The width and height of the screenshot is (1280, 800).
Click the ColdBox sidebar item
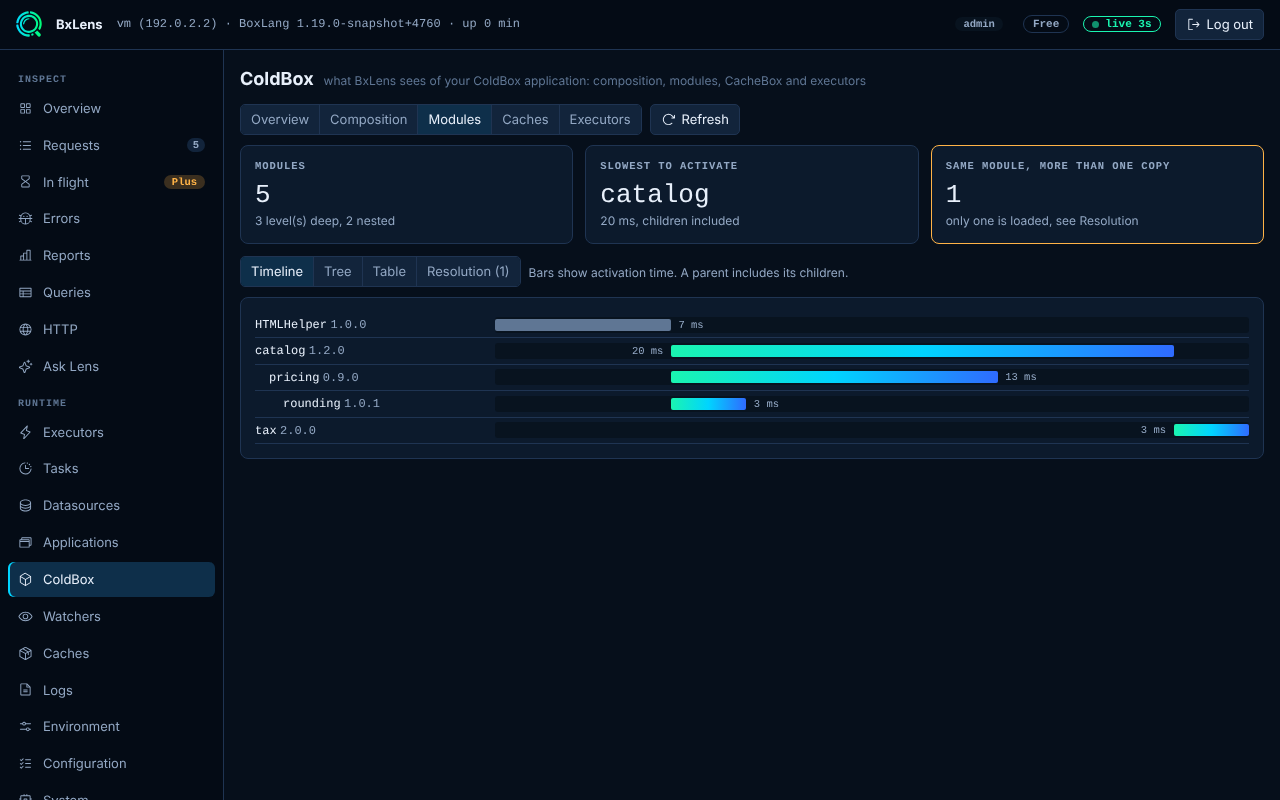[111, 579]
